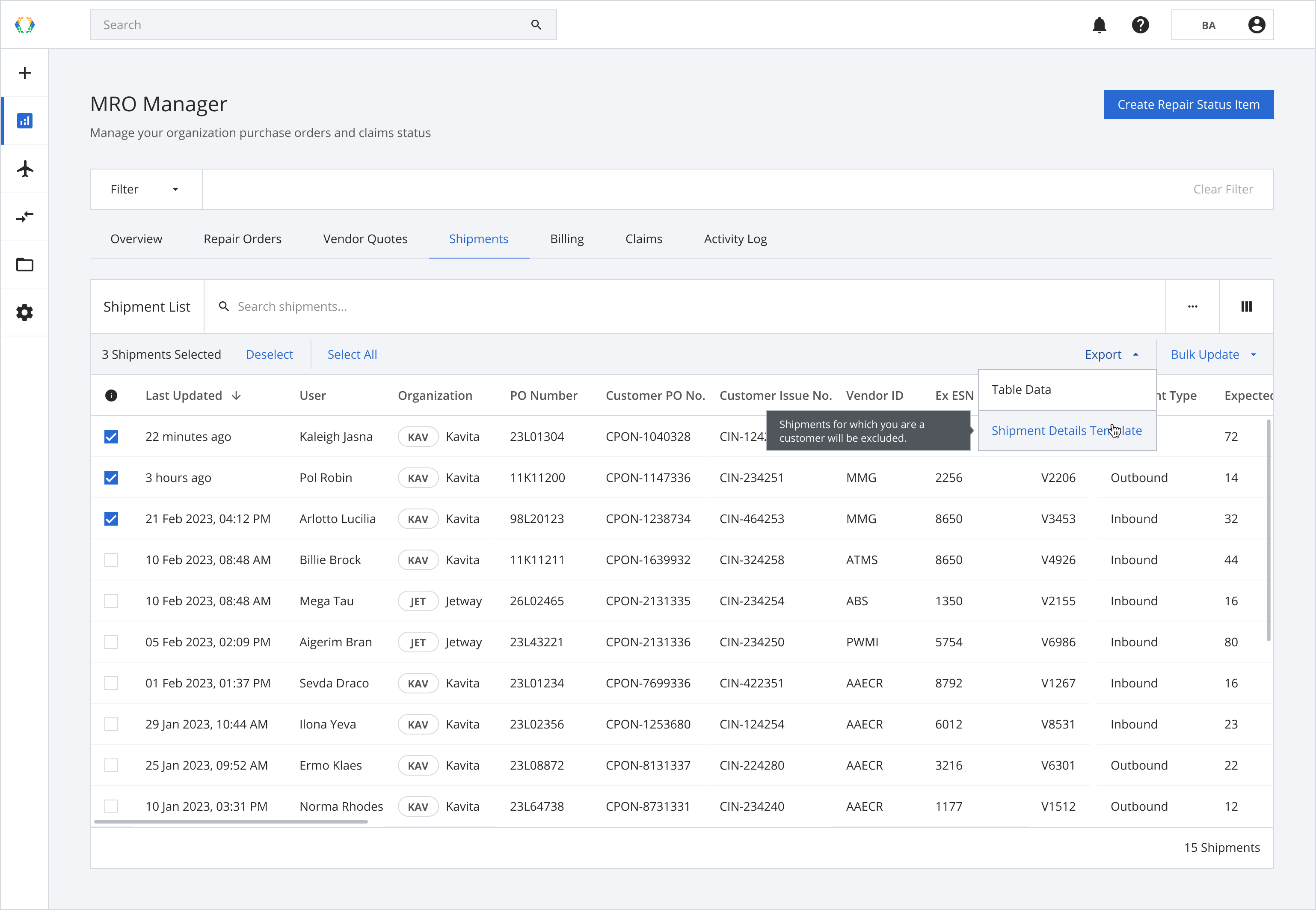This screenshot has width=1316, height=910.
Task: Click the info icon in table header
Action: (x=111, y=395)
